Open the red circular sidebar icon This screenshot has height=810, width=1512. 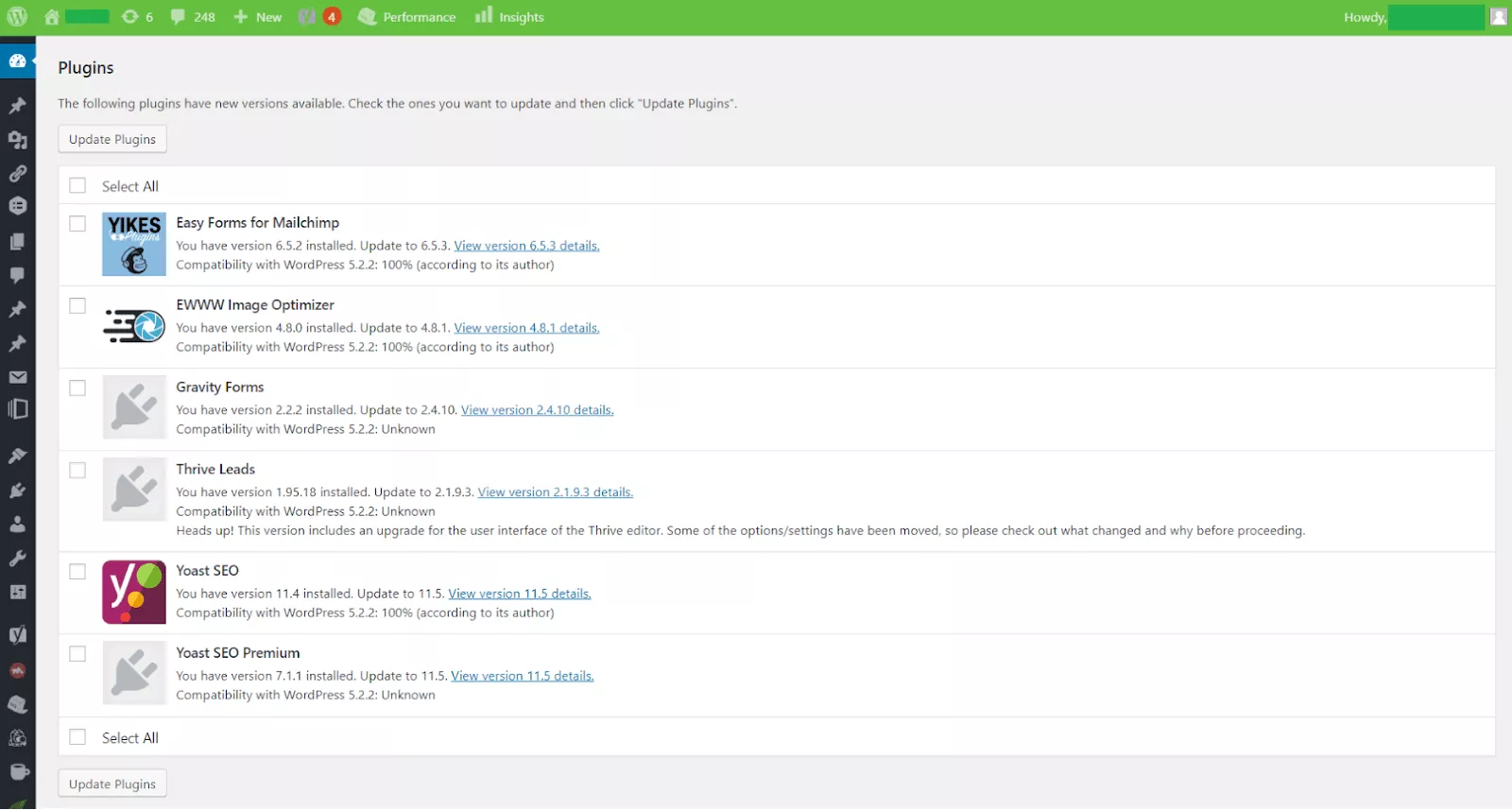tap(18, 670)
